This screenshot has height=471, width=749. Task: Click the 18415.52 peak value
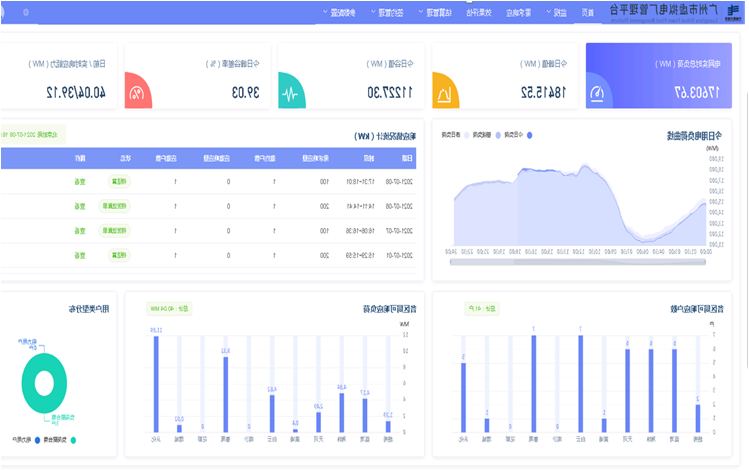coord(544,92)
